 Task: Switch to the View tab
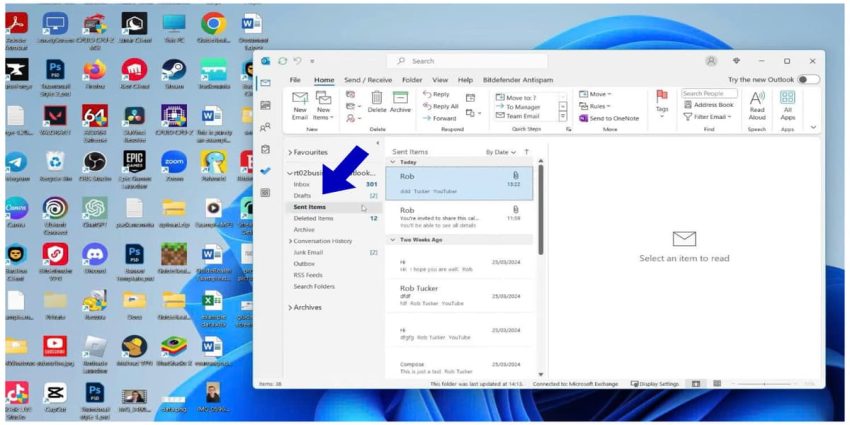[x=440, y=80]
